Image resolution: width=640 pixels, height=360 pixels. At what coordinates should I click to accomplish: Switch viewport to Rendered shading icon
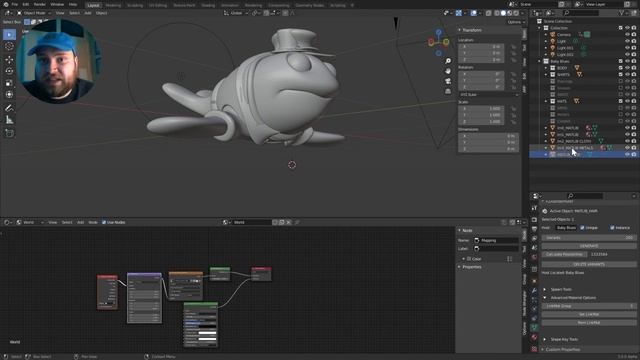[516, 13]
